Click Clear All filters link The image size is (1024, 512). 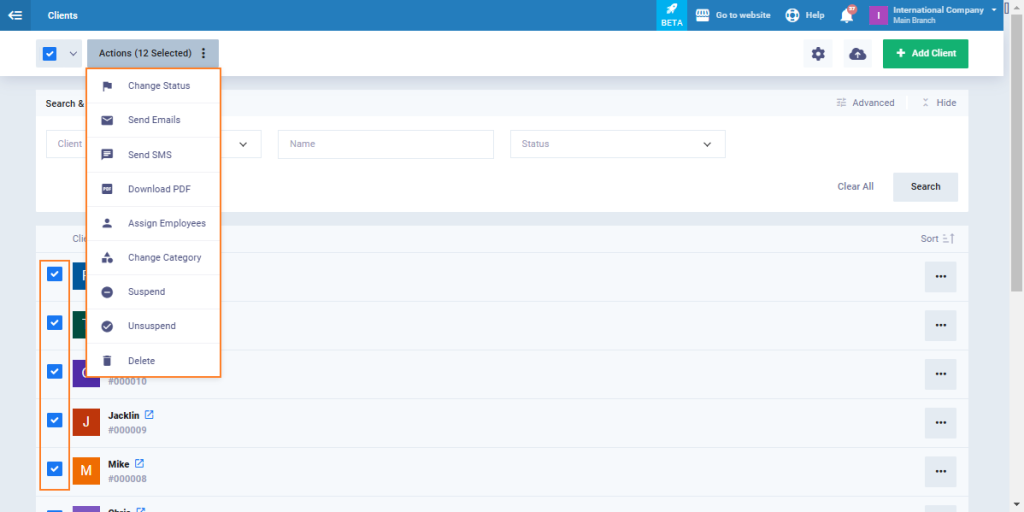click(x=855, y=187)
